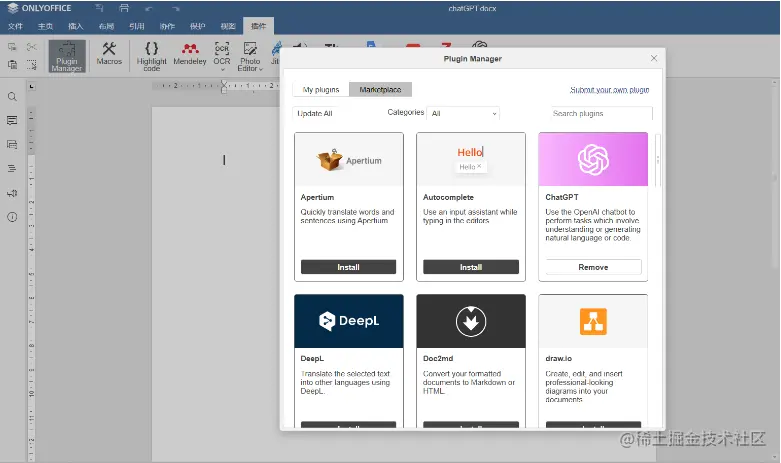Viewport: 781px width, 463px height.
Task: Click the save icon in the title bar
Action: click(99, 8)
